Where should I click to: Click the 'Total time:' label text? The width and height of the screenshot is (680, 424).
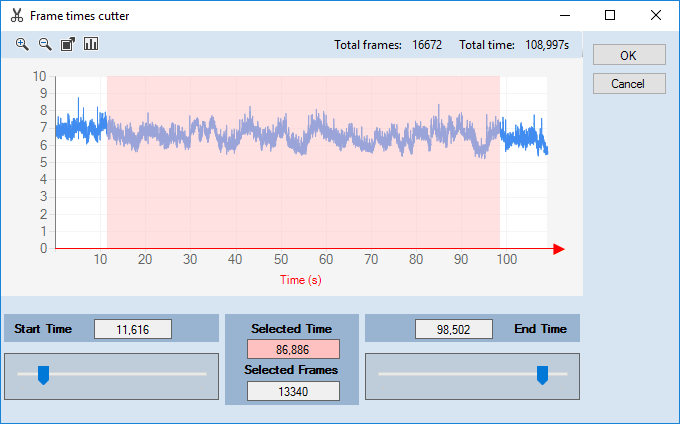487,45
